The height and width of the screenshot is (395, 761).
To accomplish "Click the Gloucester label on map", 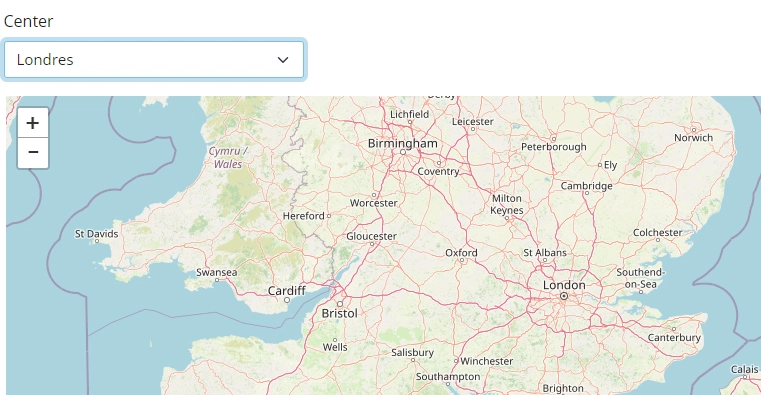I will pos(371,236).
